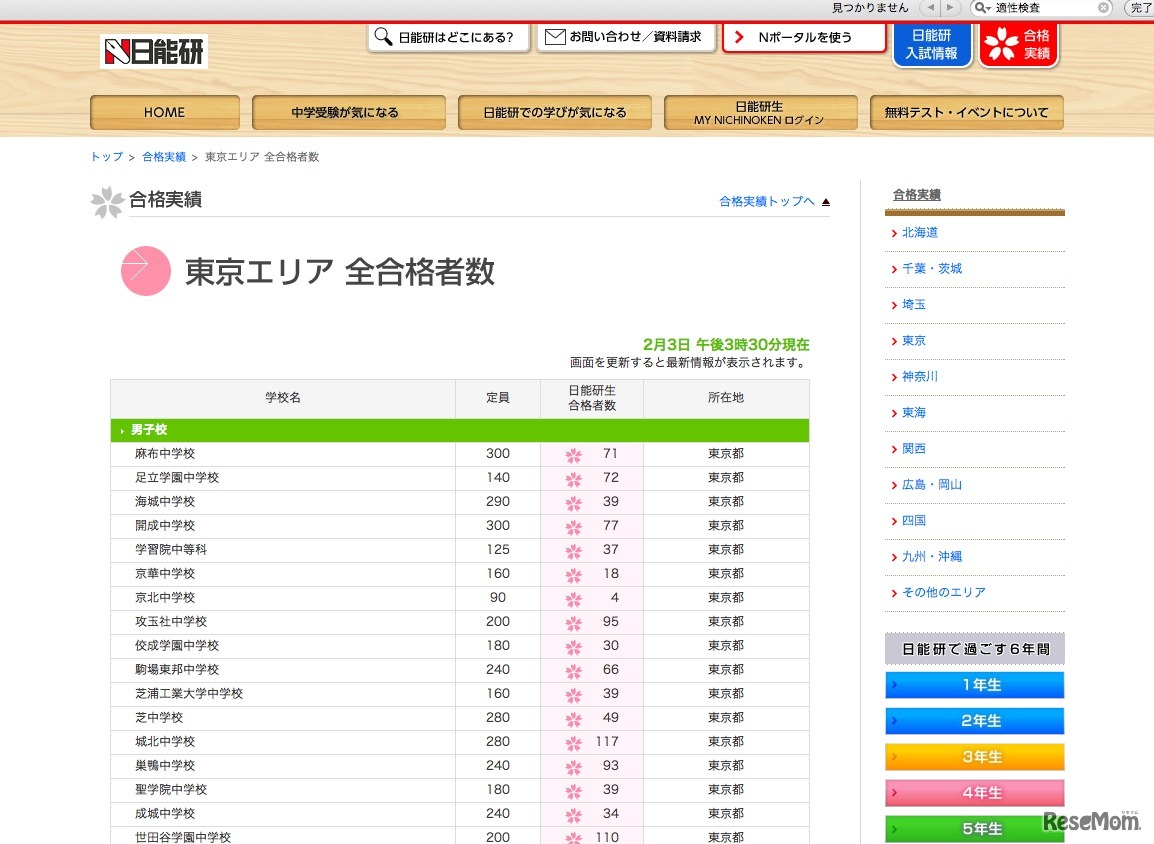Screen dimensions: 1154x844
Task: Open the 神奈川 area link in sidebar
Action: click(920, 377)
